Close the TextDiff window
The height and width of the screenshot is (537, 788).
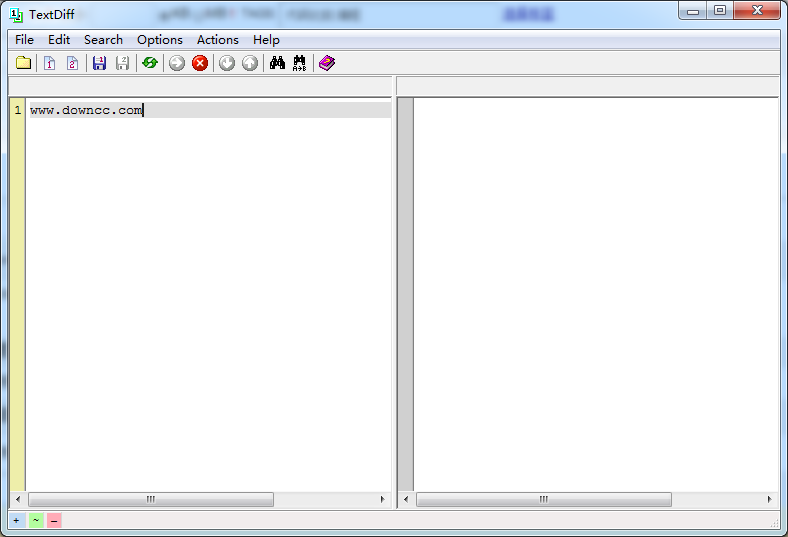(757, 11)
